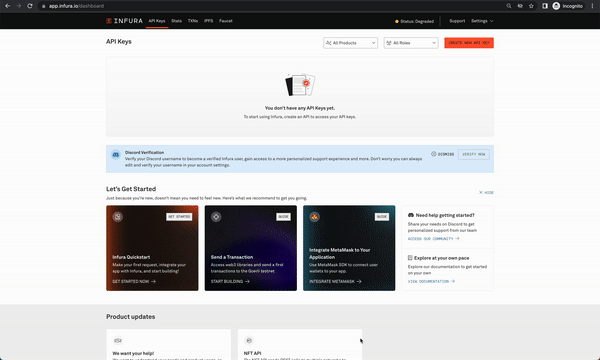Reload the page
Screen dimensions: 600x360
point(29,6)
